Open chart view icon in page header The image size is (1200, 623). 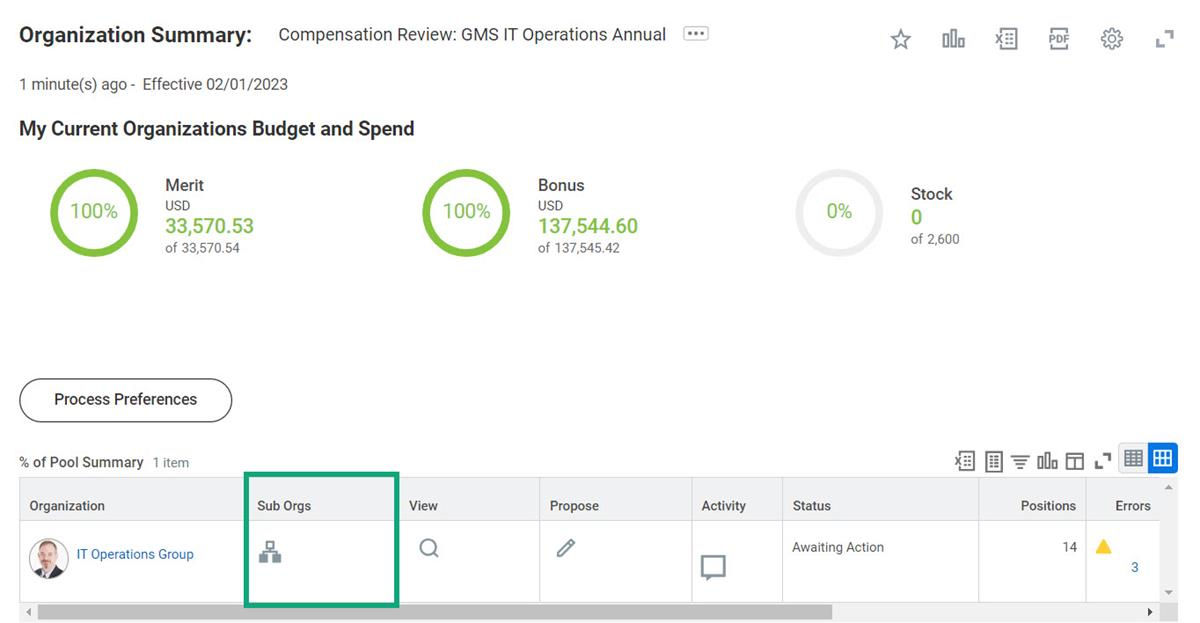pyautogui.click(x=953, y=39)
